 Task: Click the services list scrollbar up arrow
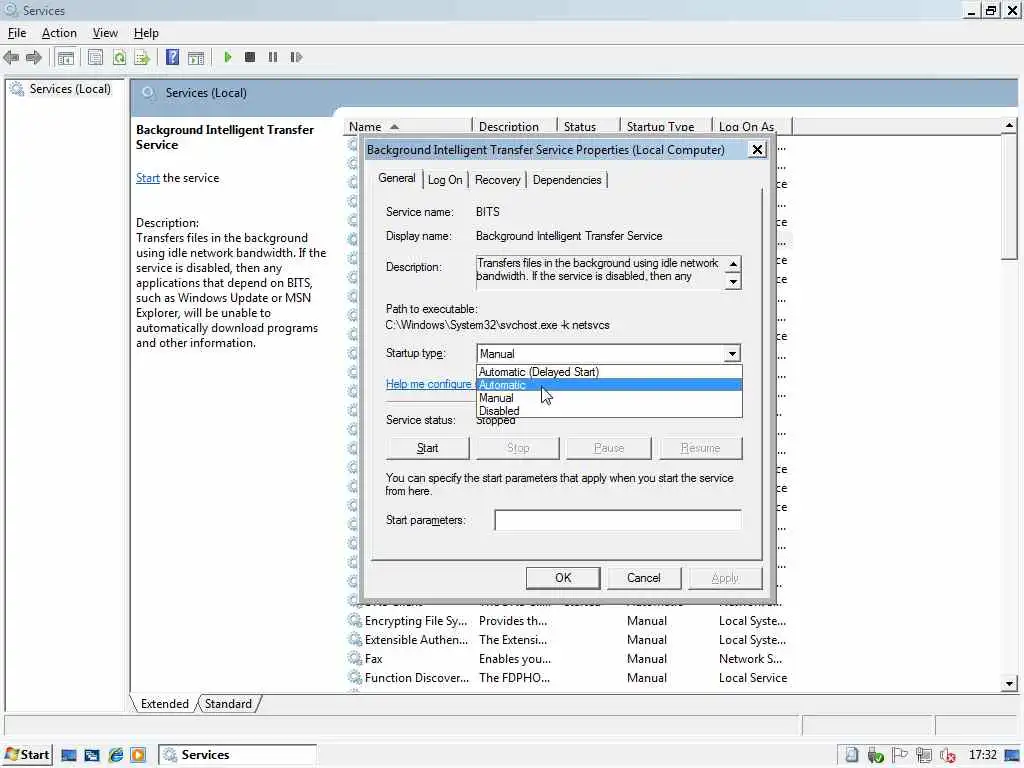point(1009,125)
